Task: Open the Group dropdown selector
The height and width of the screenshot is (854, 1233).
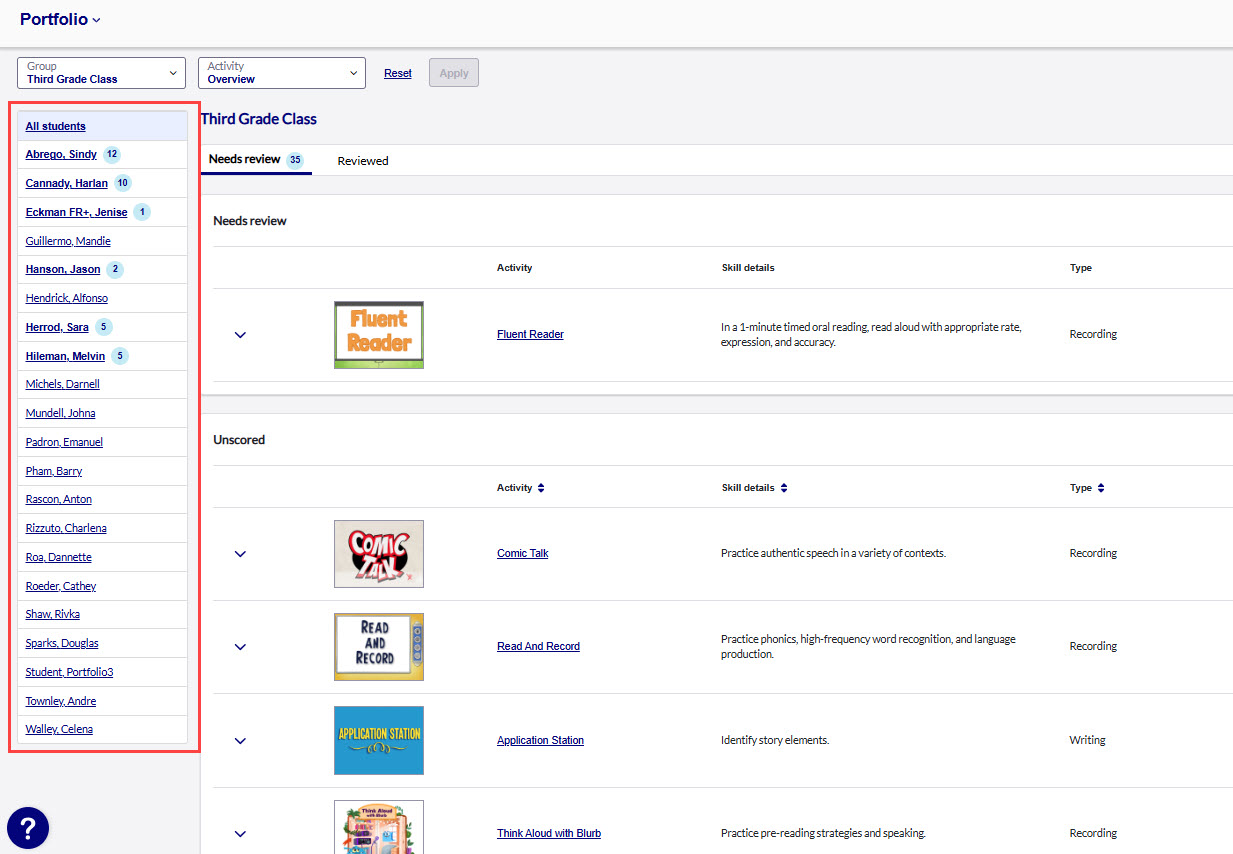Action: tap(101, 73)
